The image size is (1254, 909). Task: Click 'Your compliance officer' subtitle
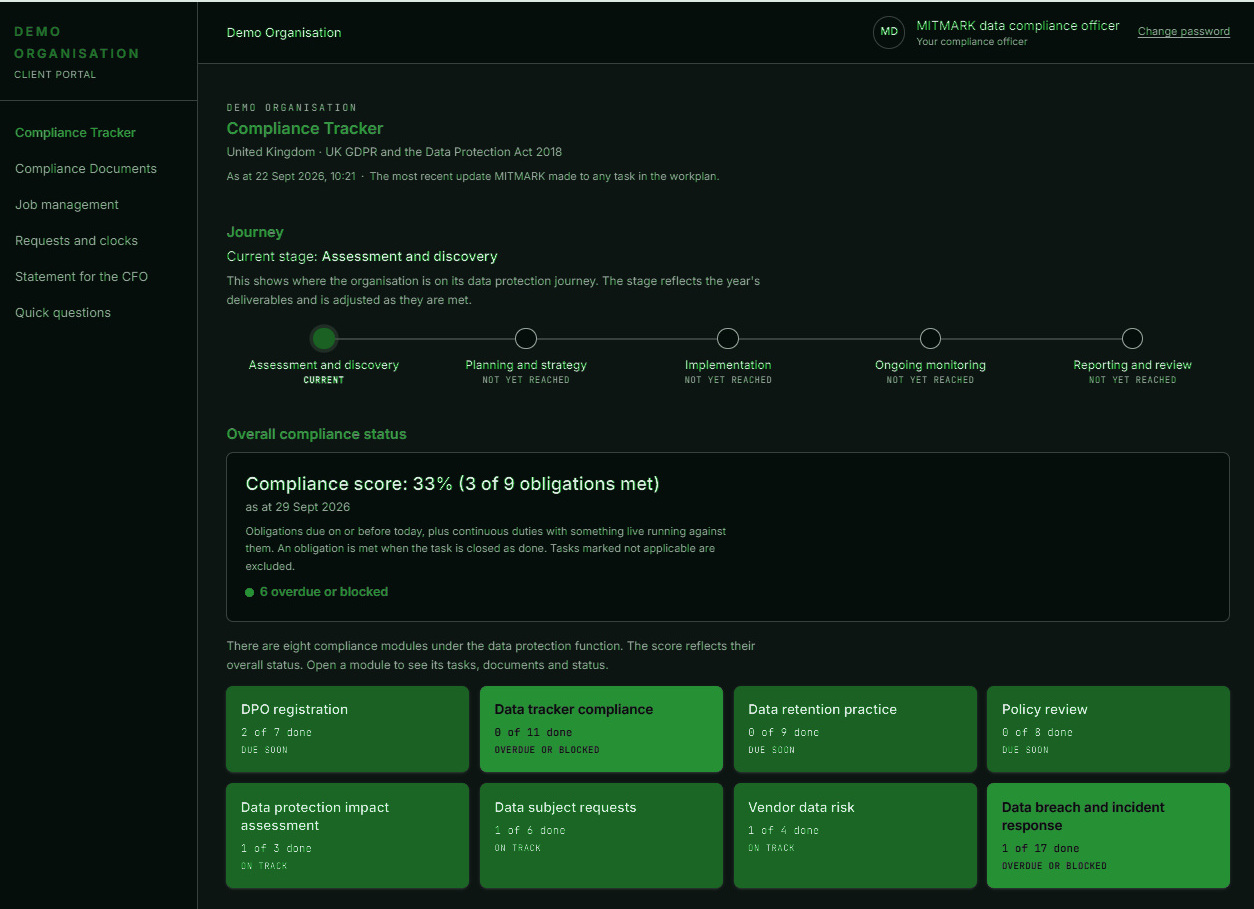[x=972, y=42]
